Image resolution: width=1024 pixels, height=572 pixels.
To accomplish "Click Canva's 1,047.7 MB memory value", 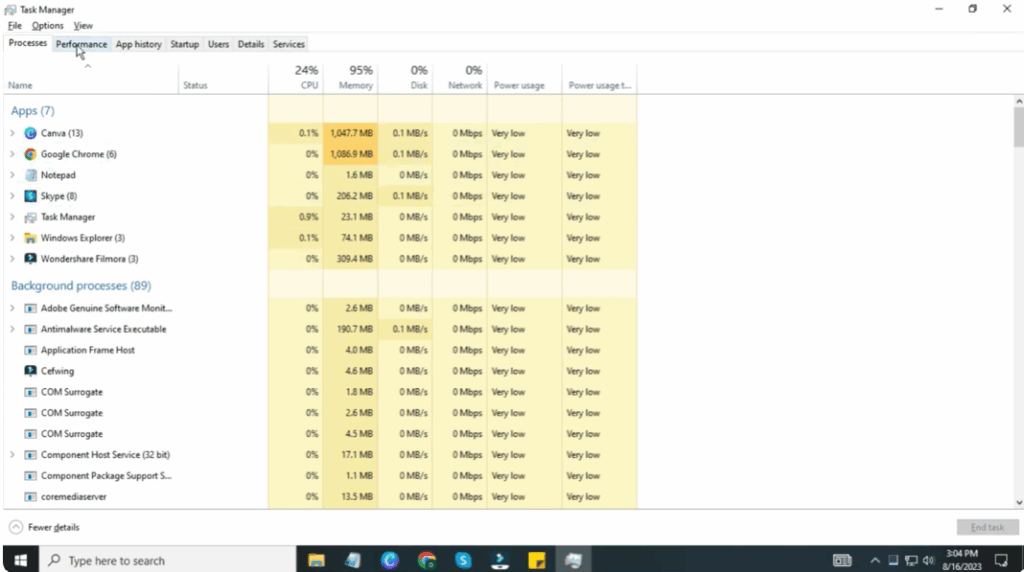I will 351,133.
